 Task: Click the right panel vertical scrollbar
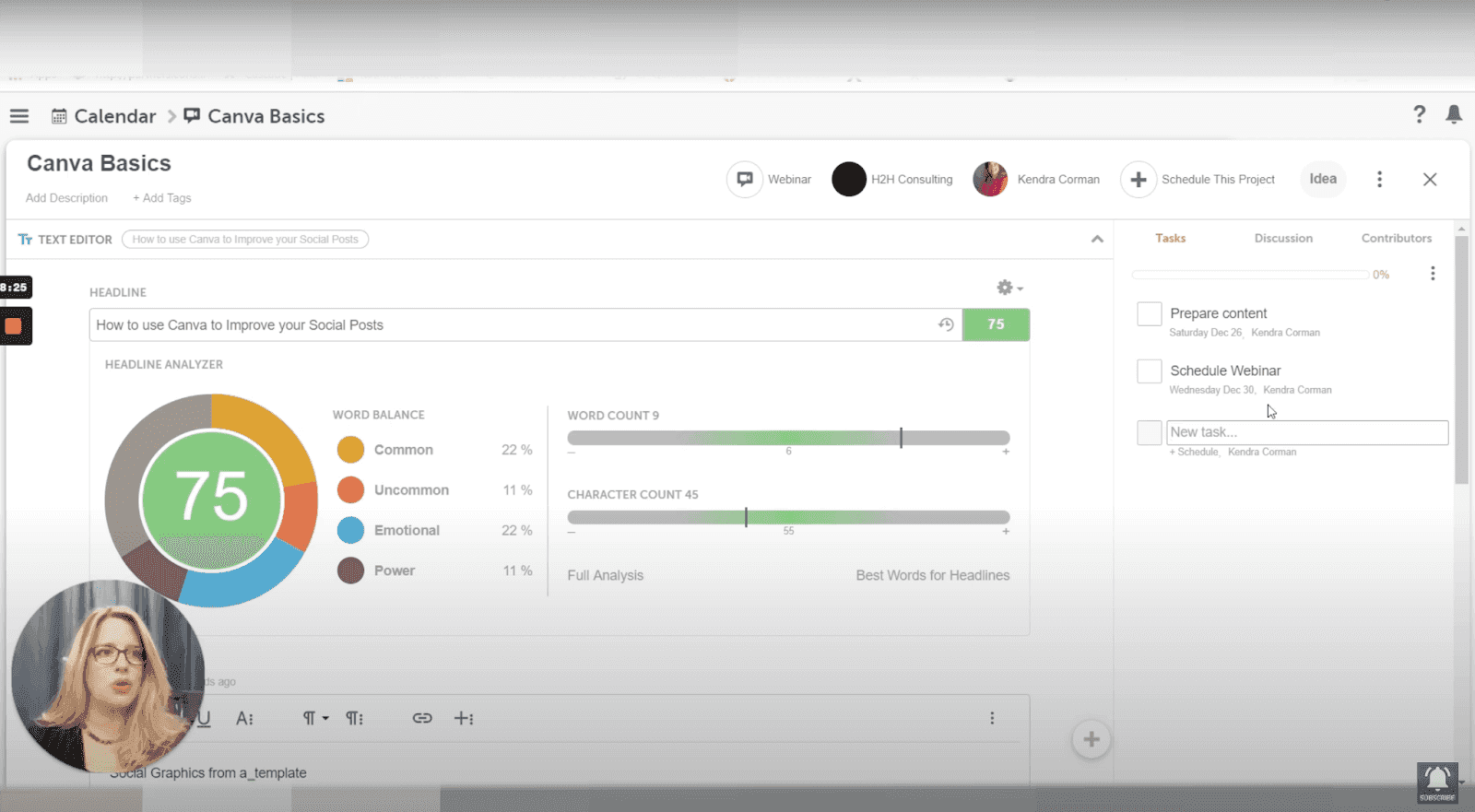coord(1461,359)
